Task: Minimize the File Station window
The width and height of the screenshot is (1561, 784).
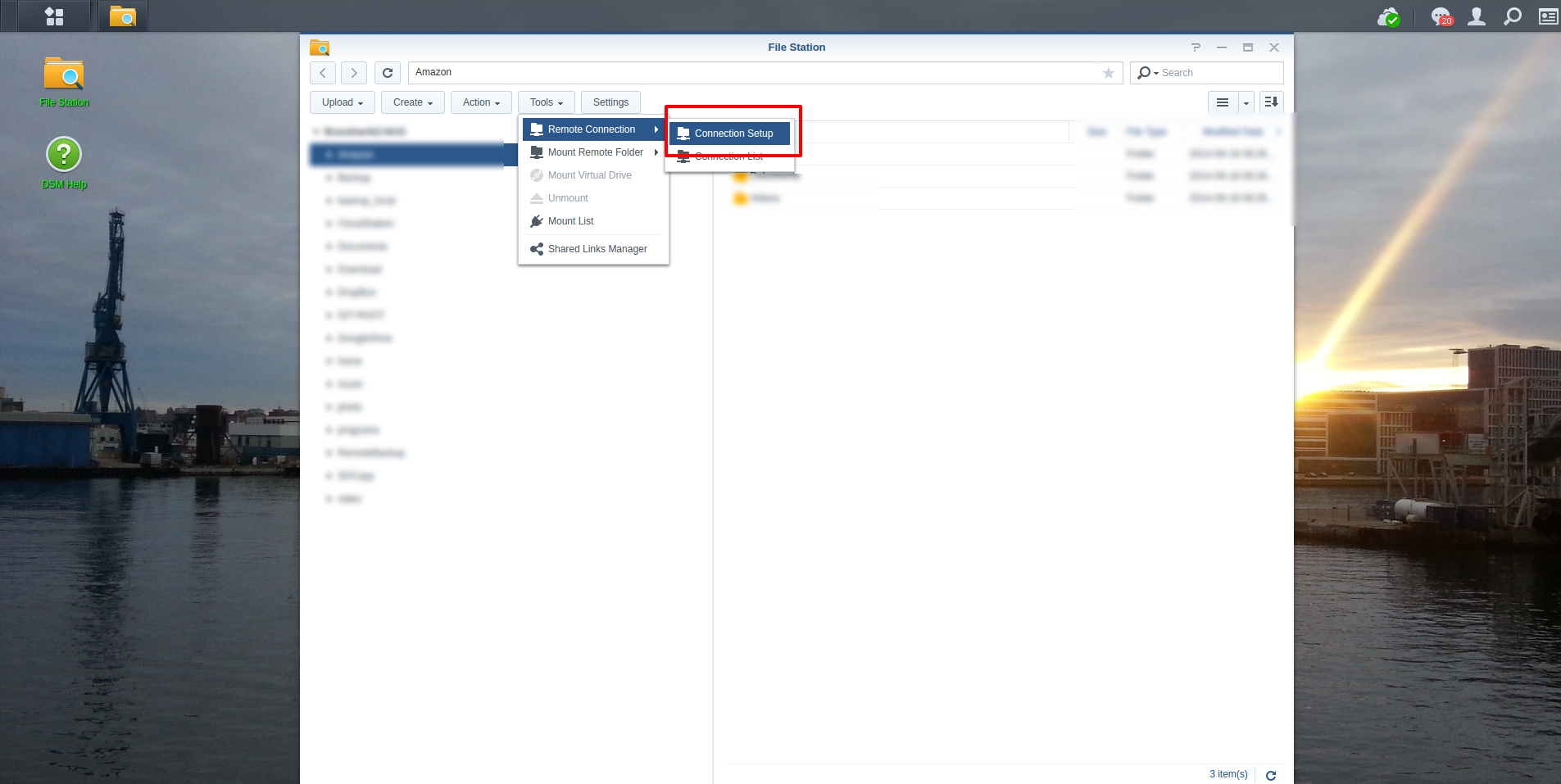Action: point(1222,48)
